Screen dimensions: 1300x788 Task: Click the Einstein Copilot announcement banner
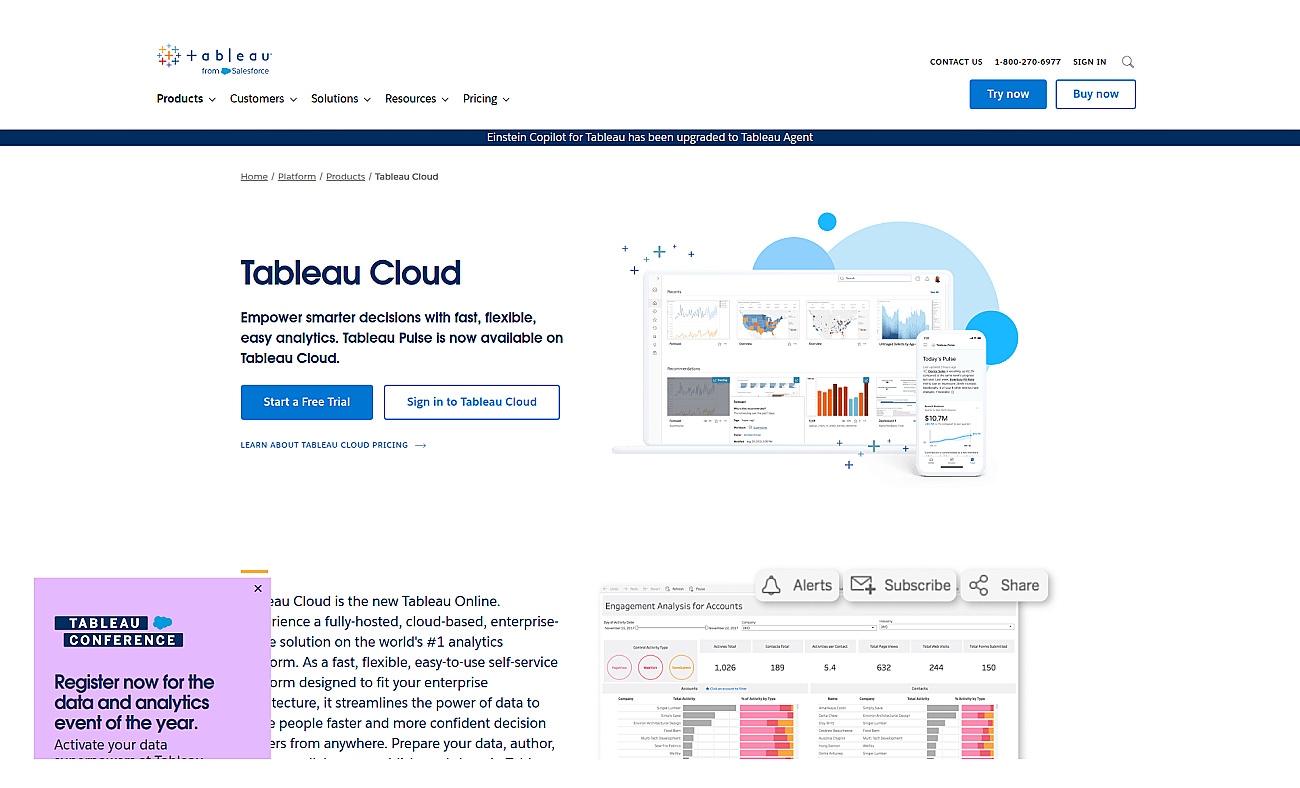pyautogui.click(x=650, y=138)
